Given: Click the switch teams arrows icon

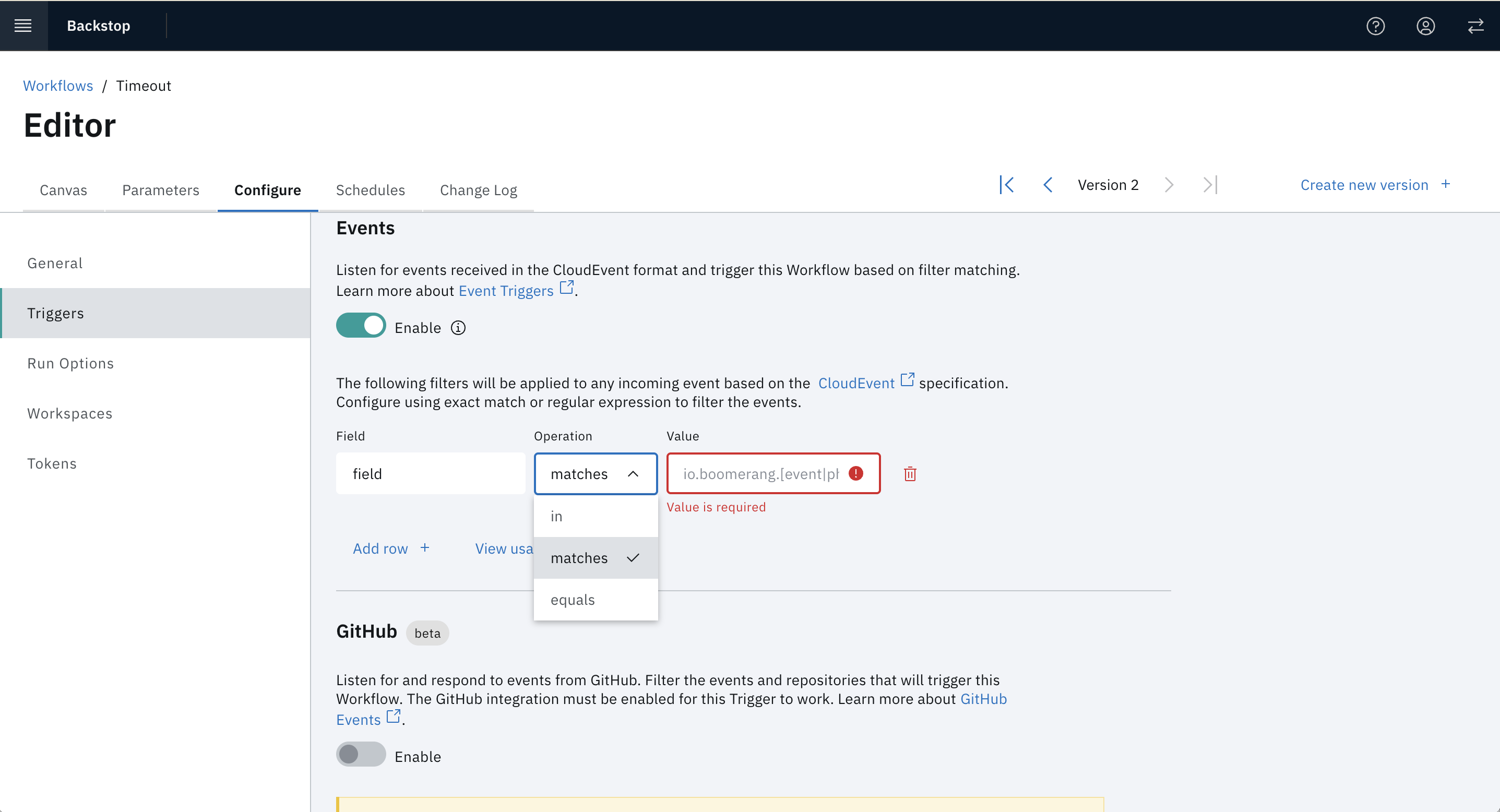Looking at the screenshot, I should pyautogui.click(x=1475, y=26).
